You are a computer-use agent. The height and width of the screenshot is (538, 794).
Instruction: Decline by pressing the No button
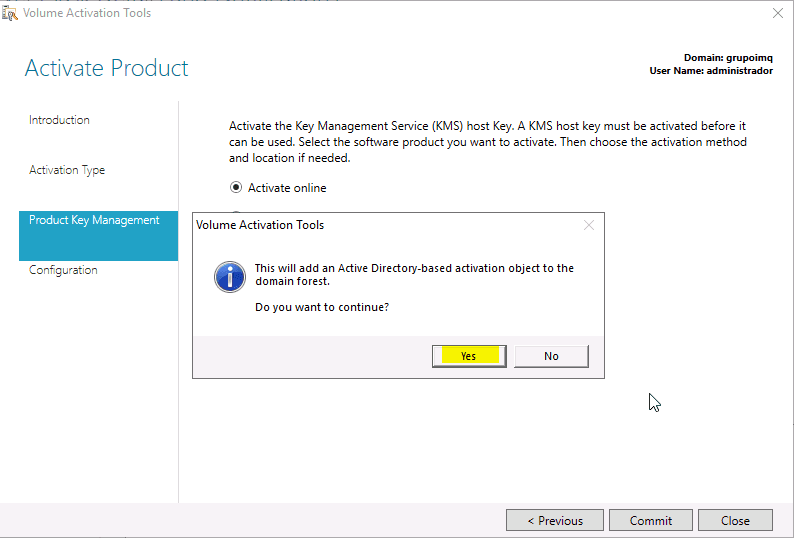(551, 356)
